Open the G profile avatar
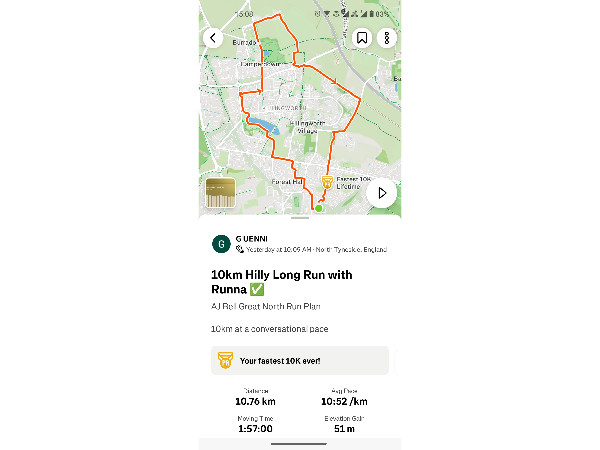 pos(221,244)
